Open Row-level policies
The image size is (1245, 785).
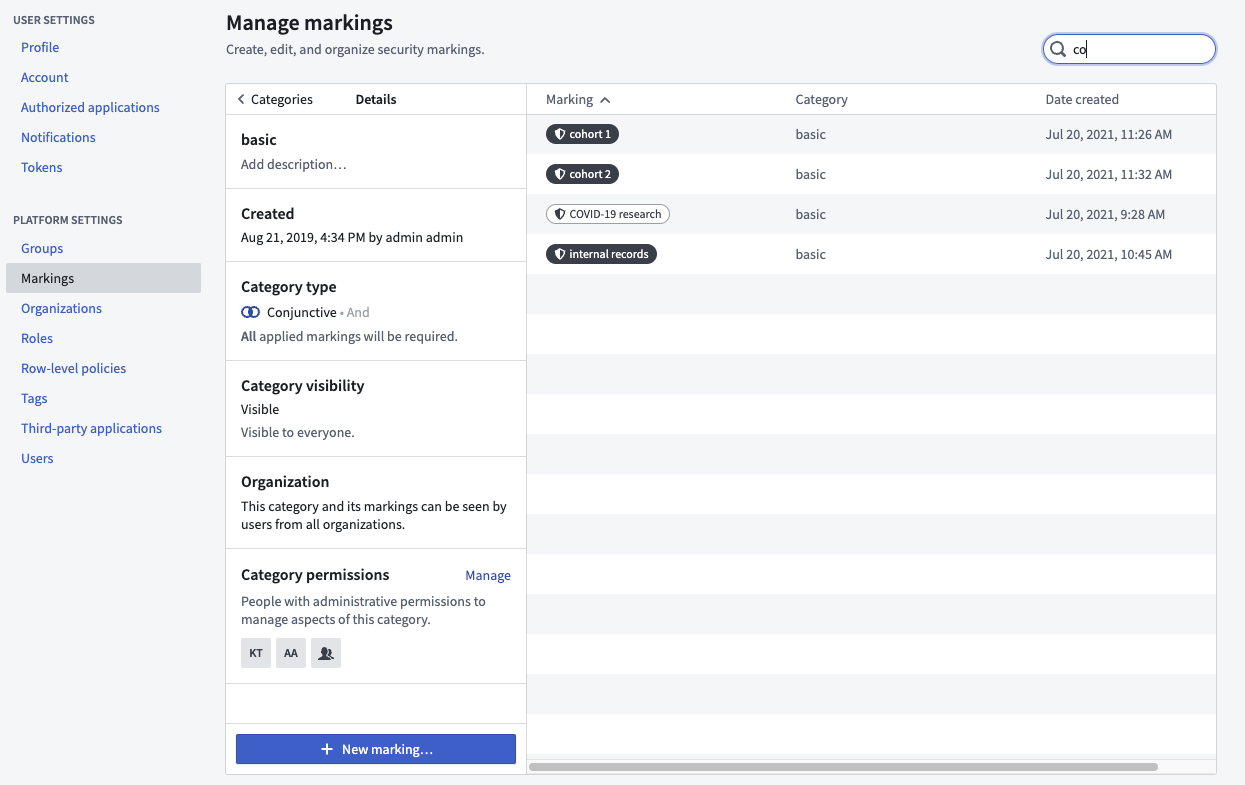click(x=74, y=368)
